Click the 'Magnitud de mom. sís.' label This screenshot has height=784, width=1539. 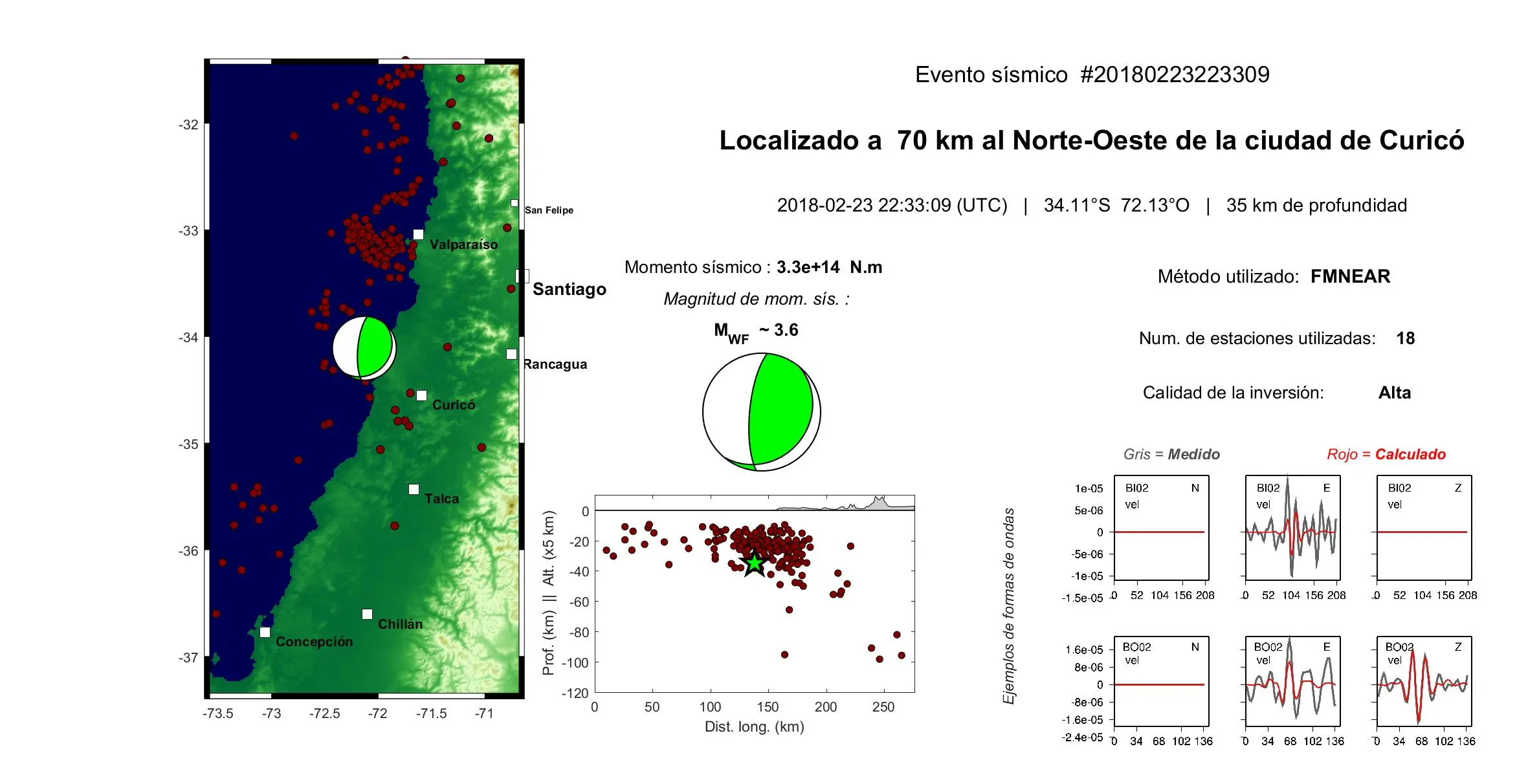(x=756, y=299)
